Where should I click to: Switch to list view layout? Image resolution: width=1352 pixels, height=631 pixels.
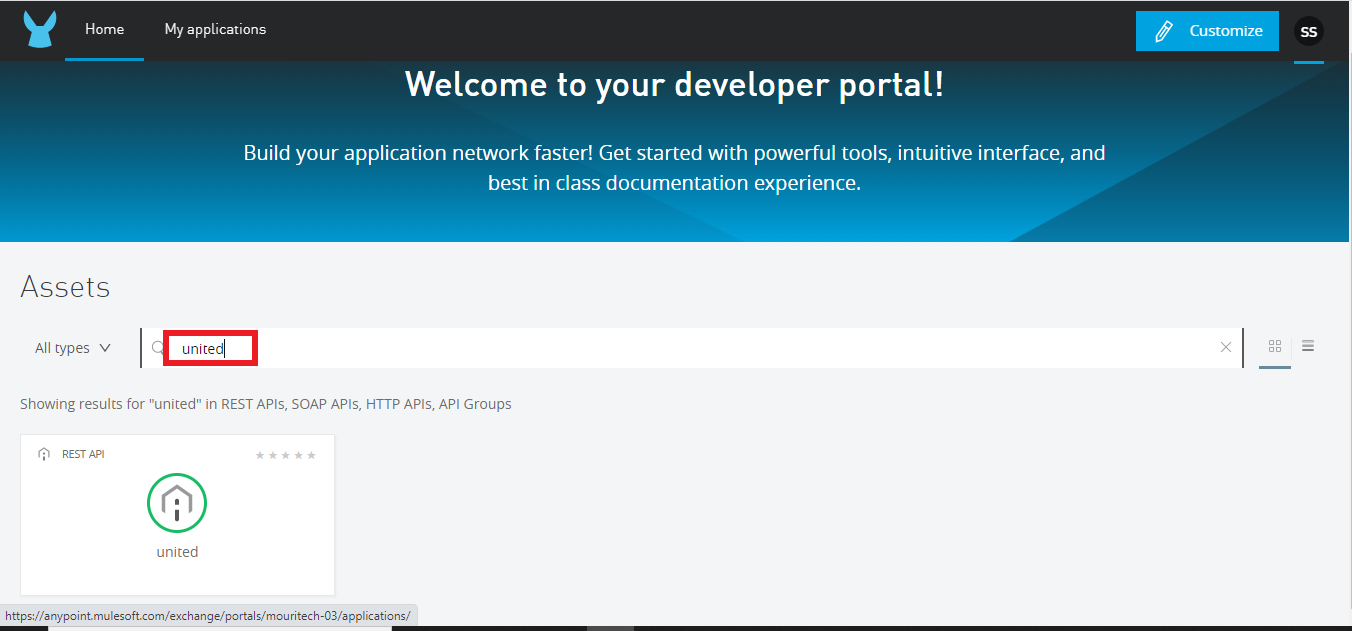[1308, 346]
